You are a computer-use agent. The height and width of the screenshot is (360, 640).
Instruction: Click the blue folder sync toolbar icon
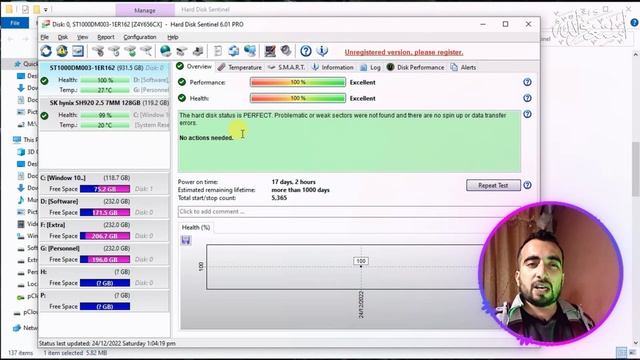tap(234, 51)
